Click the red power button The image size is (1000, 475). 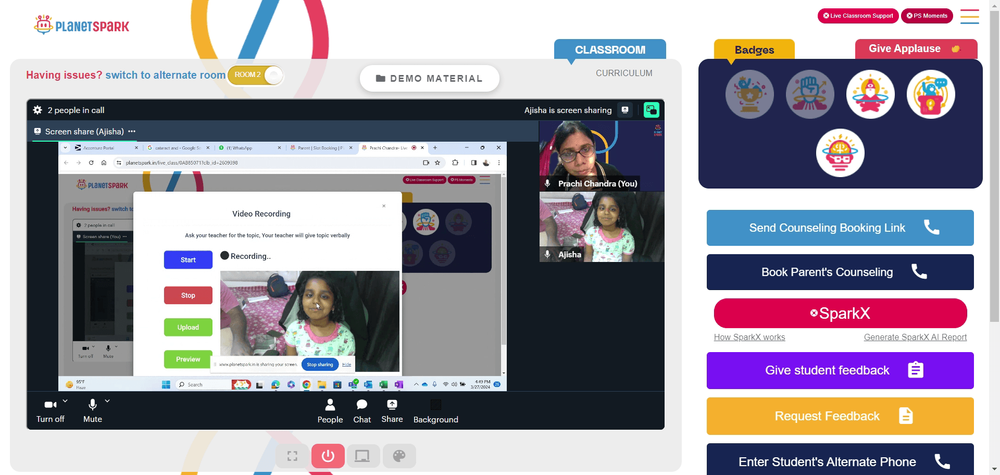(x=328, y=456)
